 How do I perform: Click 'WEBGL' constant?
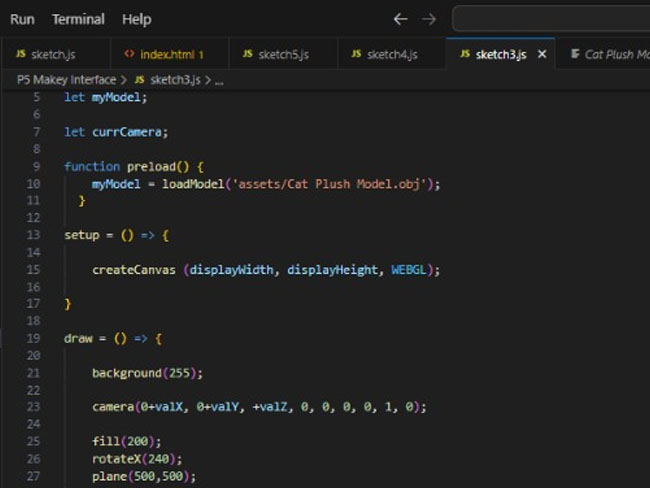[409, 270]
